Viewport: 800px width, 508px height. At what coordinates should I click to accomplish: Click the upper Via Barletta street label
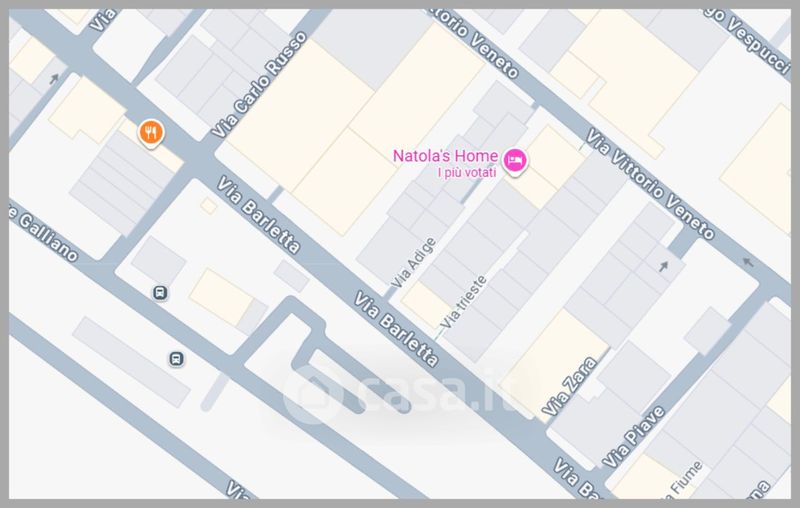pyautogui.click(x=258, y=215)
